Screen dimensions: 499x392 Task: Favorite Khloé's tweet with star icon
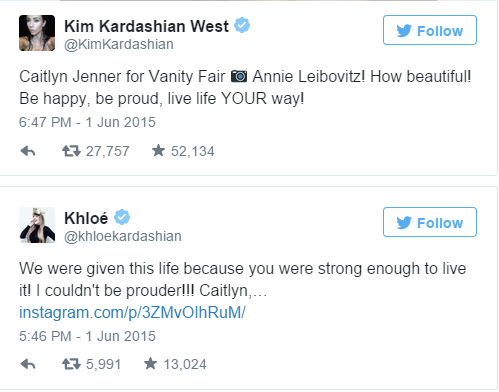click(x=150, y=364)
